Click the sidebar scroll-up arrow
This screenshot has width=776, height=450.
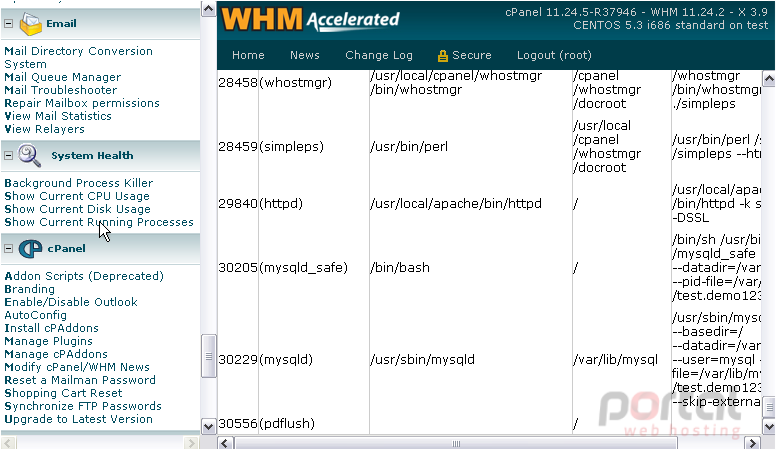tap(208, 9)
